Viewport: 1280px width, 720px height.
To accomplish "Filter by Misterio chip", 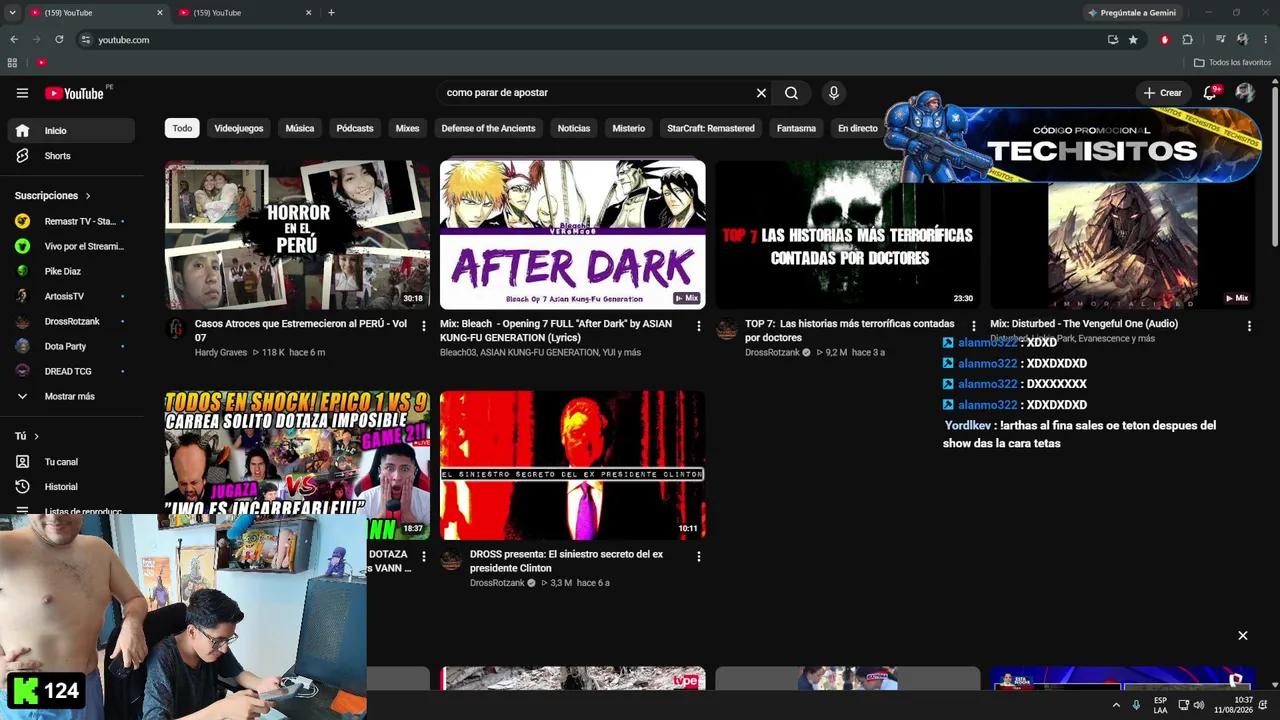I will 629,128.
